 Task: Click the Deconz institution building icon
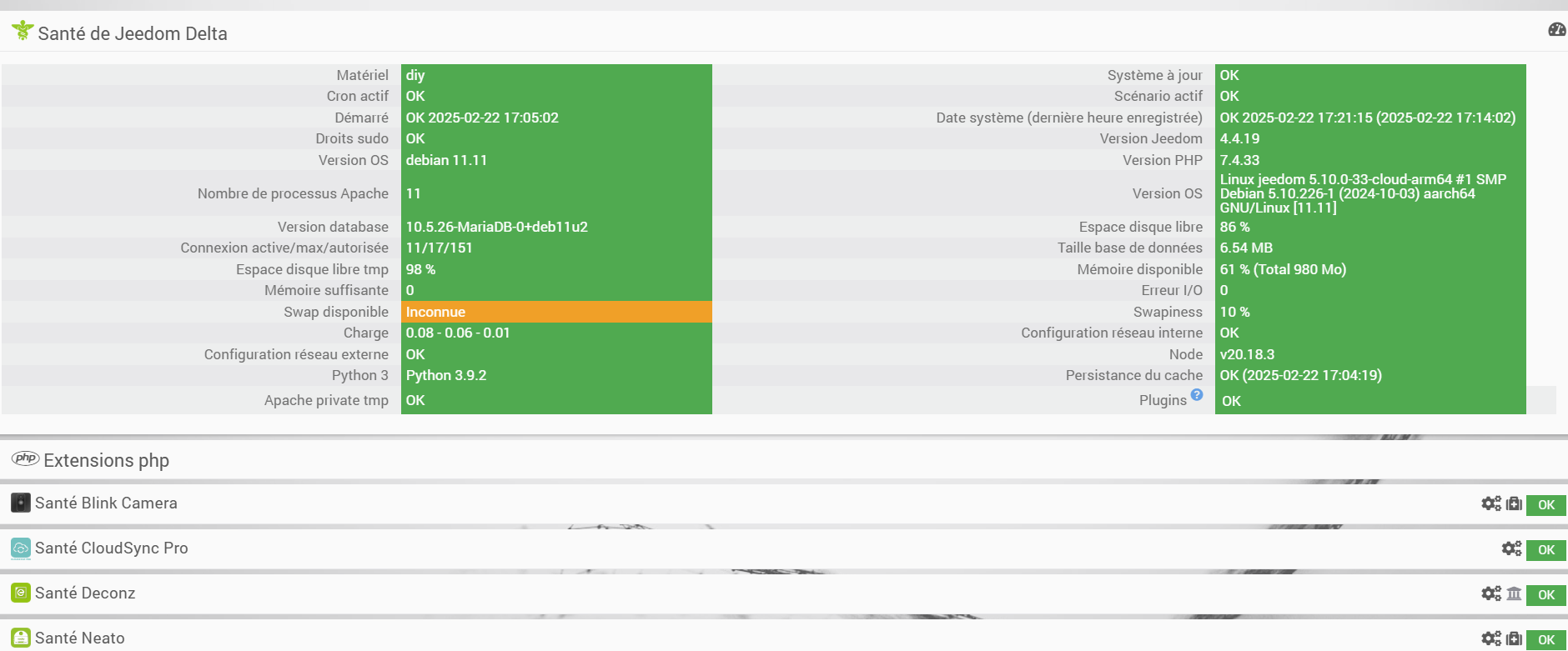click(1514, 593)
